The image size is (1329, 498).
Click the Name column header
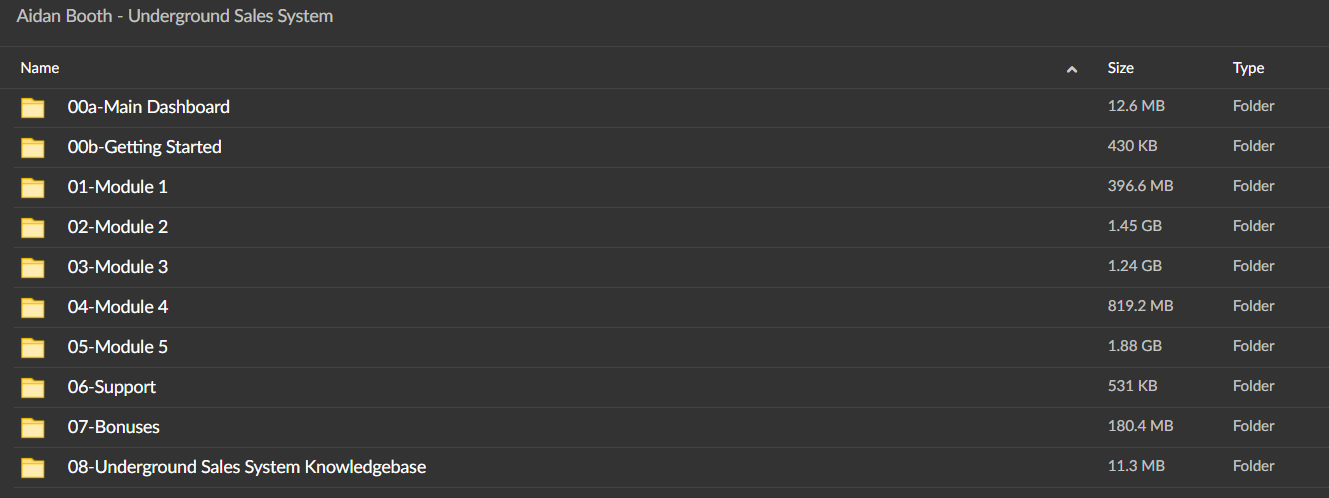40,68
